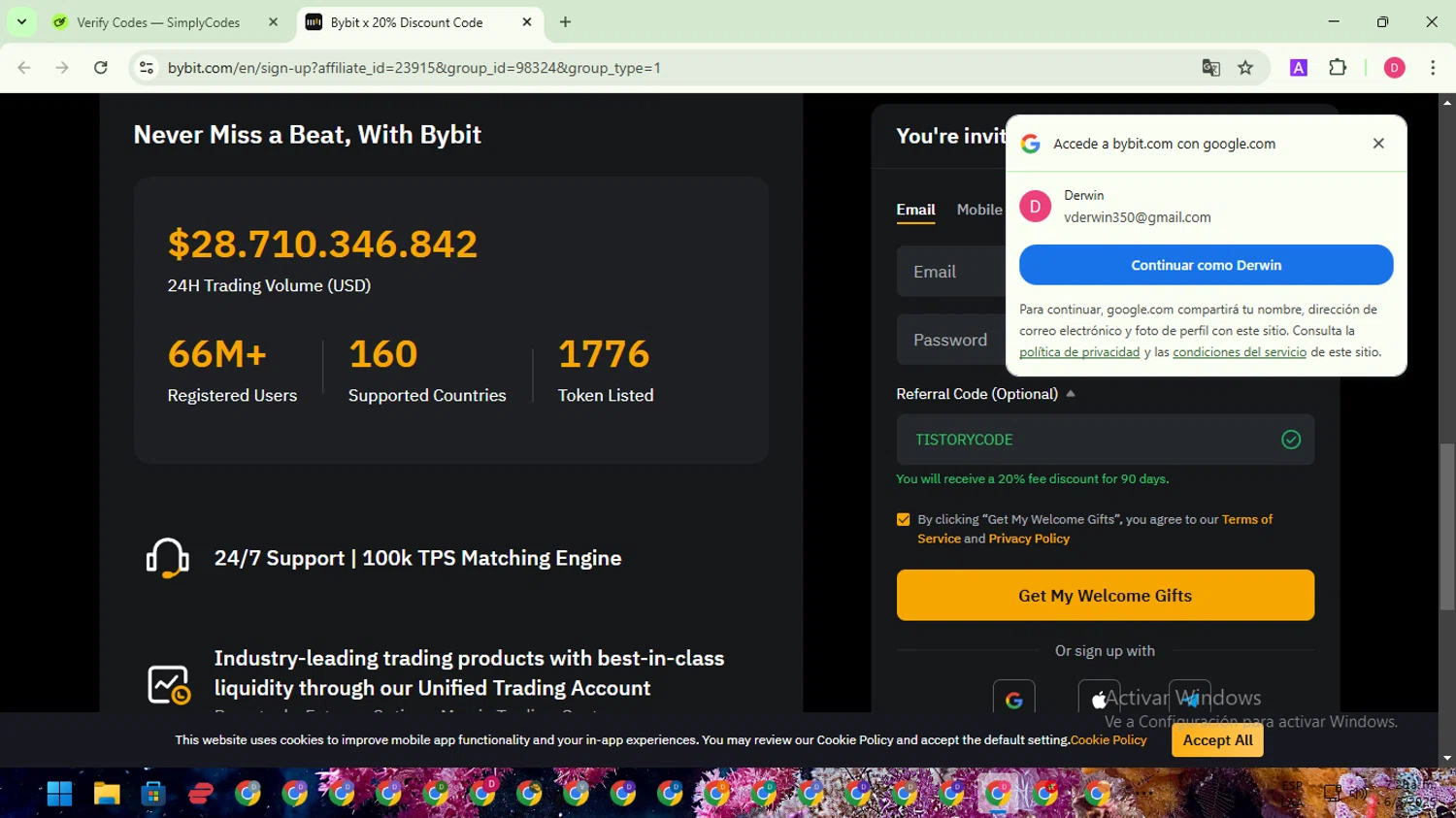This screenshot has height=818, width=1456.
Task: Click 24/7 Support | 100k TPS Matching Engine text
Action: 417,558
